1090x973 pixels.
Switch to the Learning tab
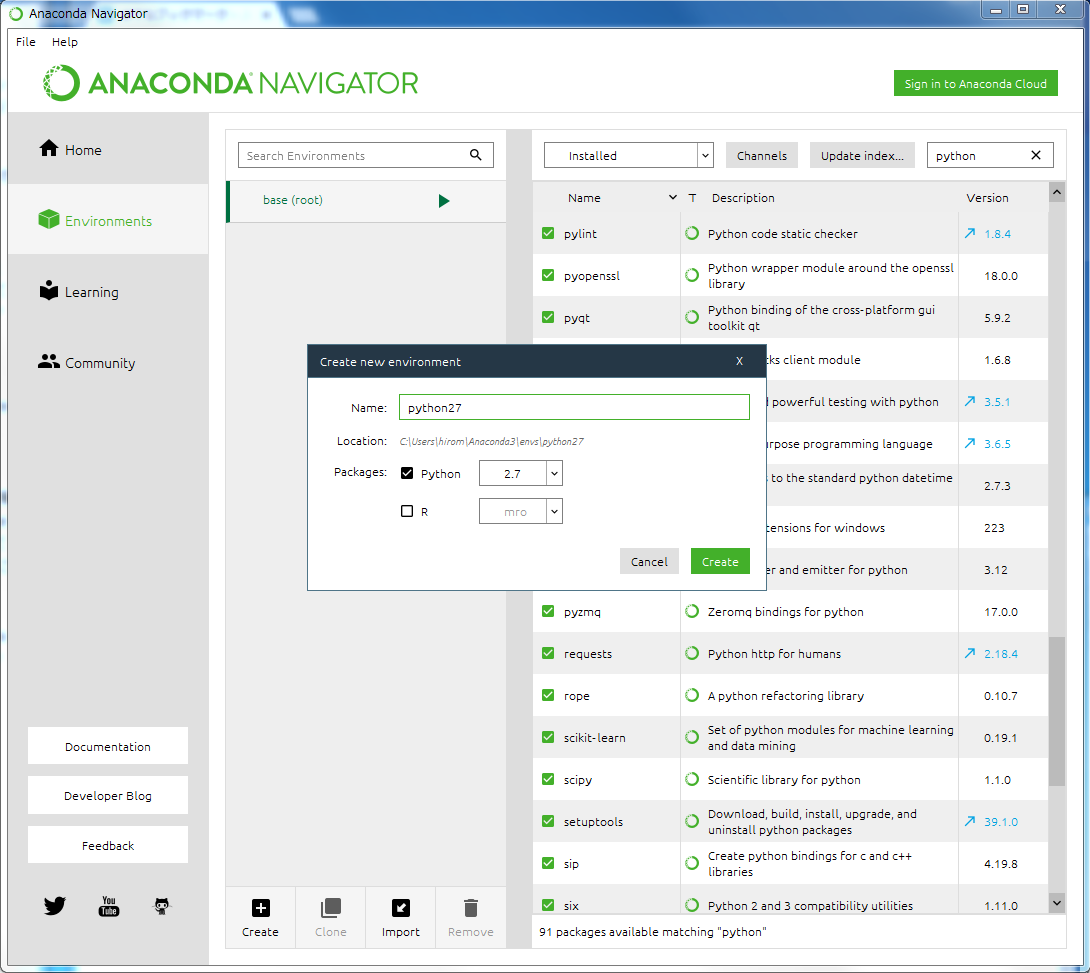108,291
